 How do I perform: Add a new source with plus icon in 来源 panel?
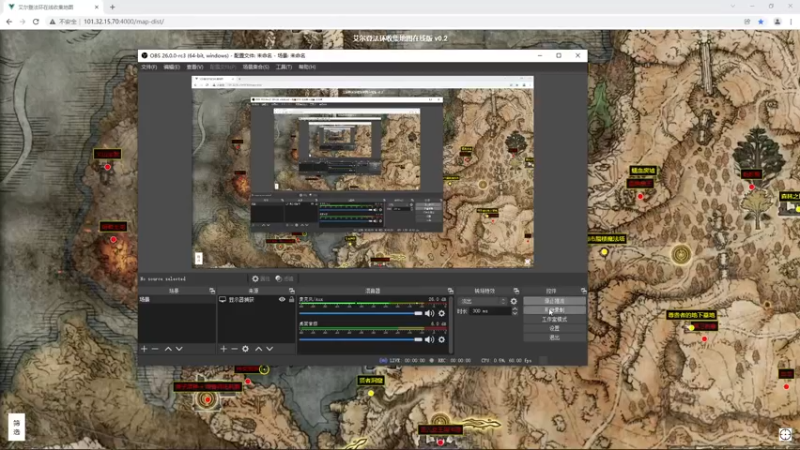(x=223, y=349)
